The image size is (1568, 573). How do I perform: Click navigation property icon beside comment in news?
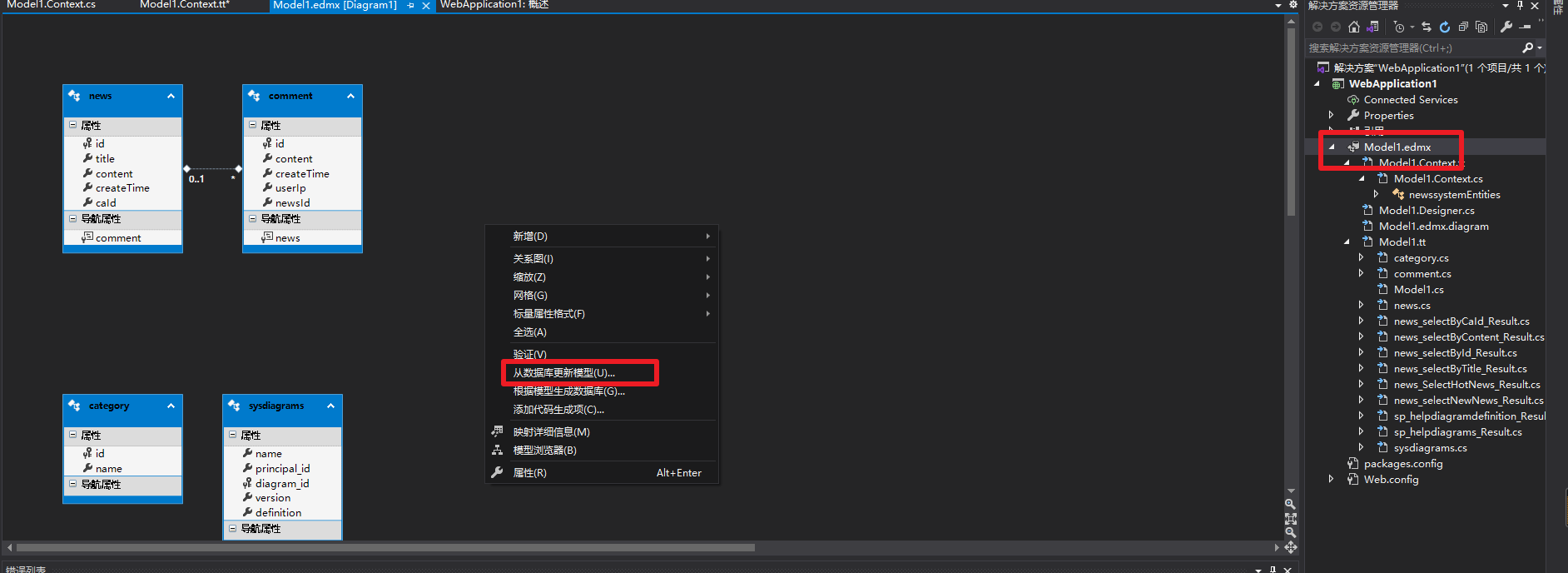tap(87, 237)
